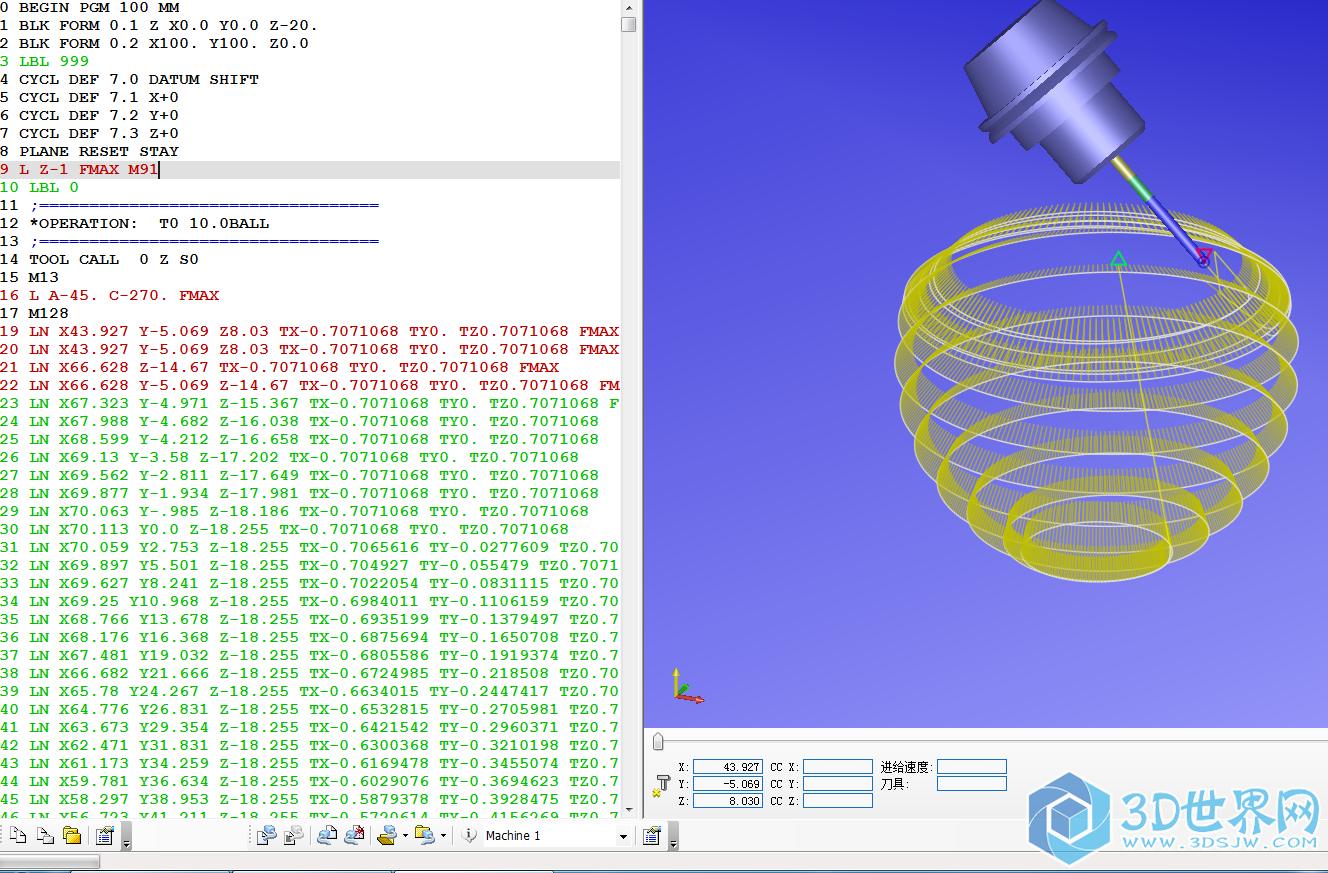Click the Y coordinate field showing -5.069
Image resolution: width=1328 pixels, height=873 pixels.
pos(728,784)
